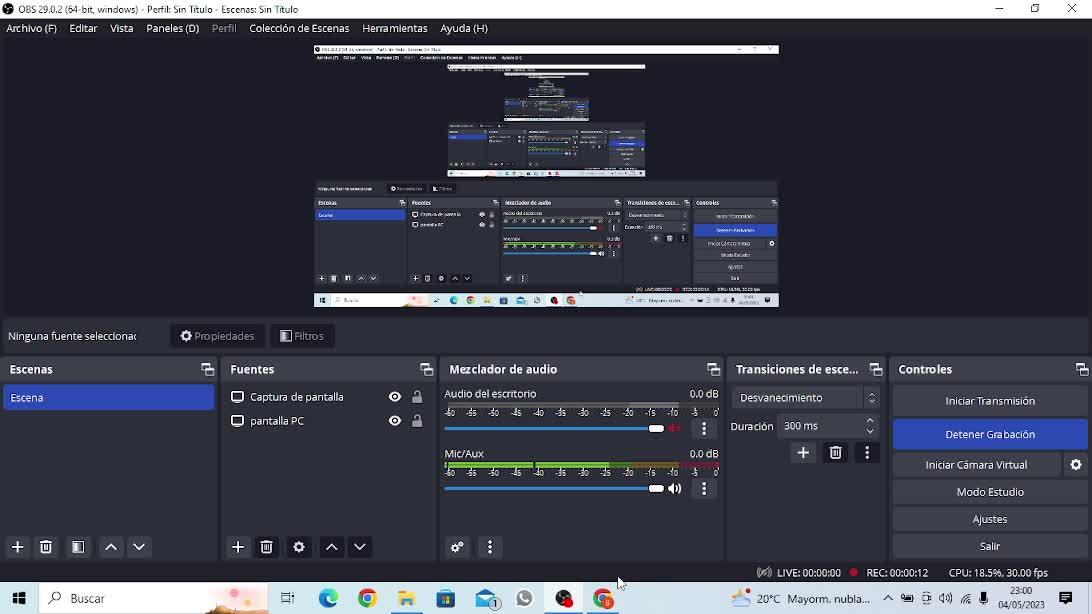Increase Duración value with up arrow
The image size is (1092, 614).
click(x=870, y=421)
